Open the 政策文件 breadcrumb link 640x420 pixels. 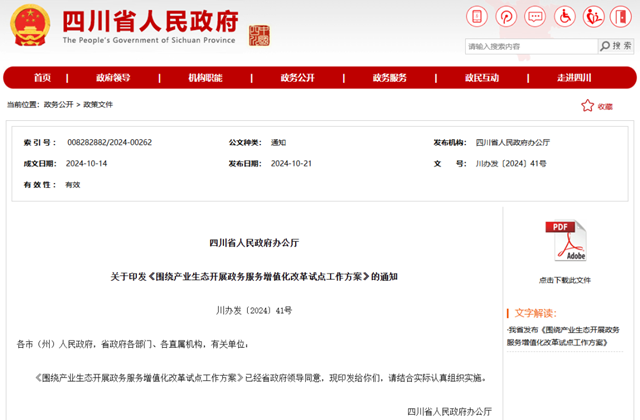click(98, 104)
